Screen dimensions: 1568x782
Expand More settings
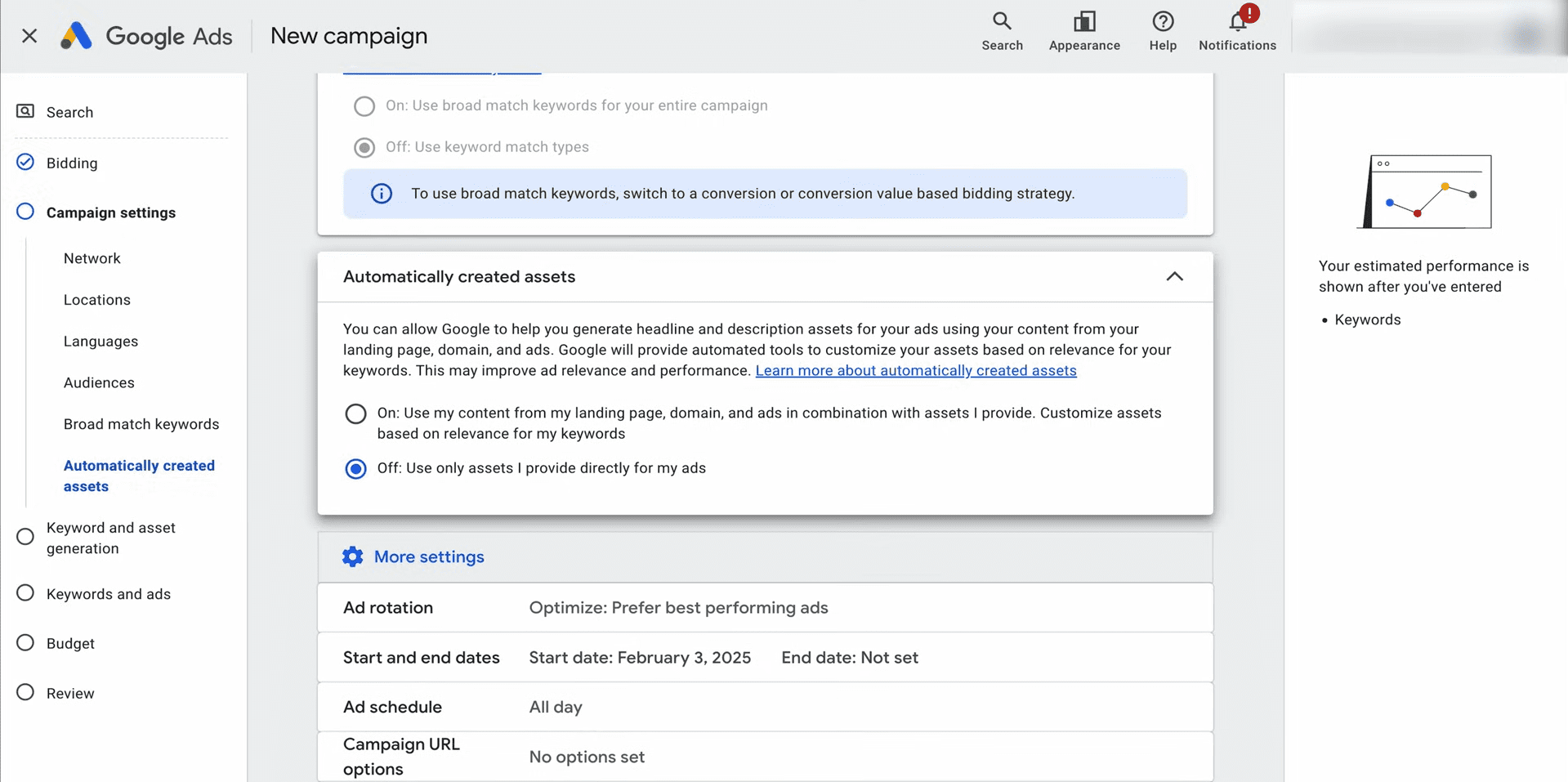click(x=428, y=556)
